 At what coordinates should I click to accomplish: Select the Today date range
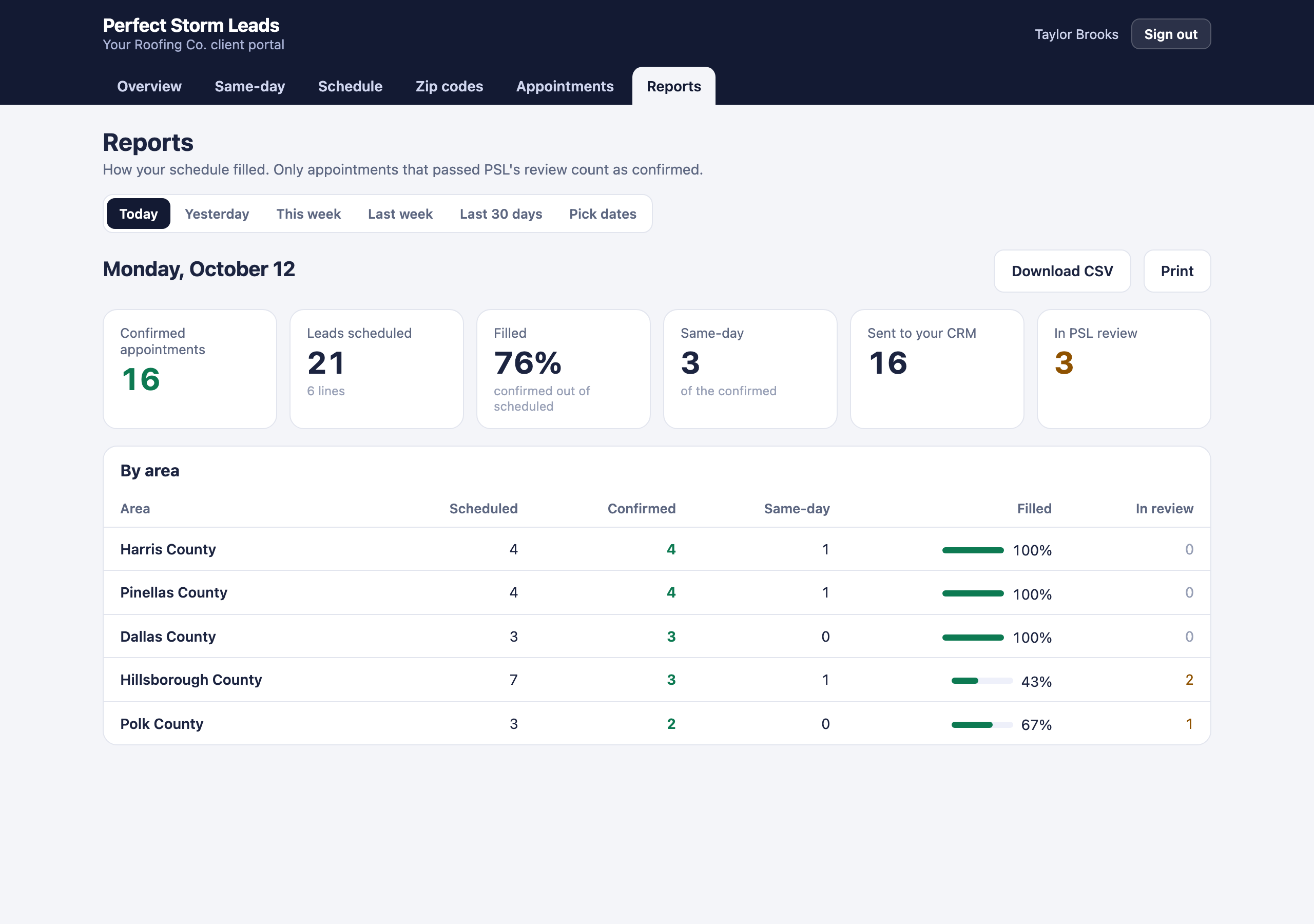point(139,214)
